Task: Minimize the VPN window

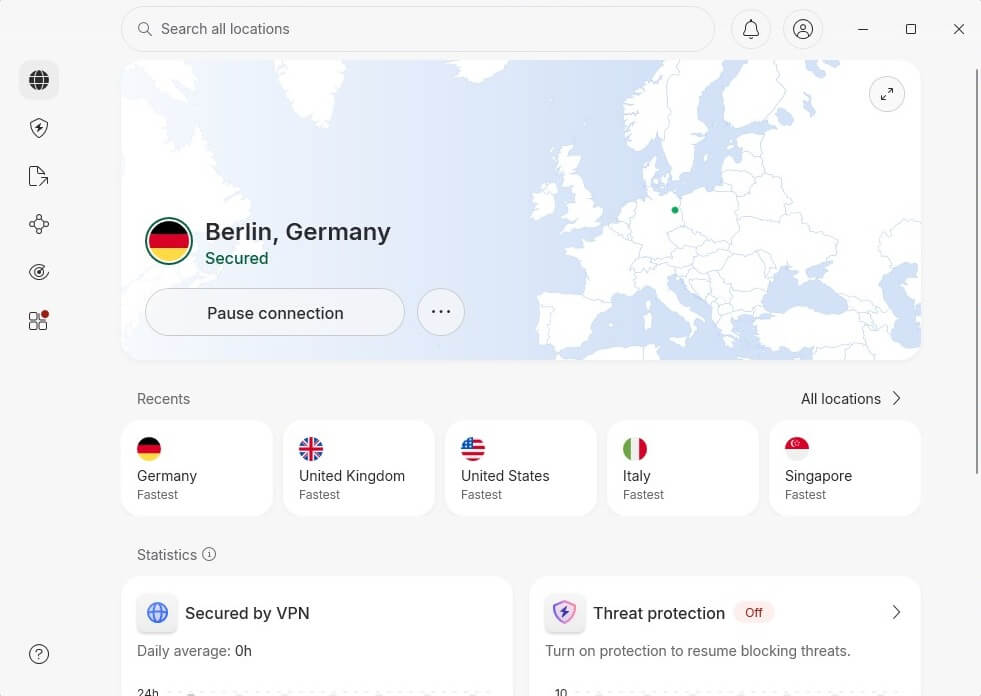Action: 863,29
